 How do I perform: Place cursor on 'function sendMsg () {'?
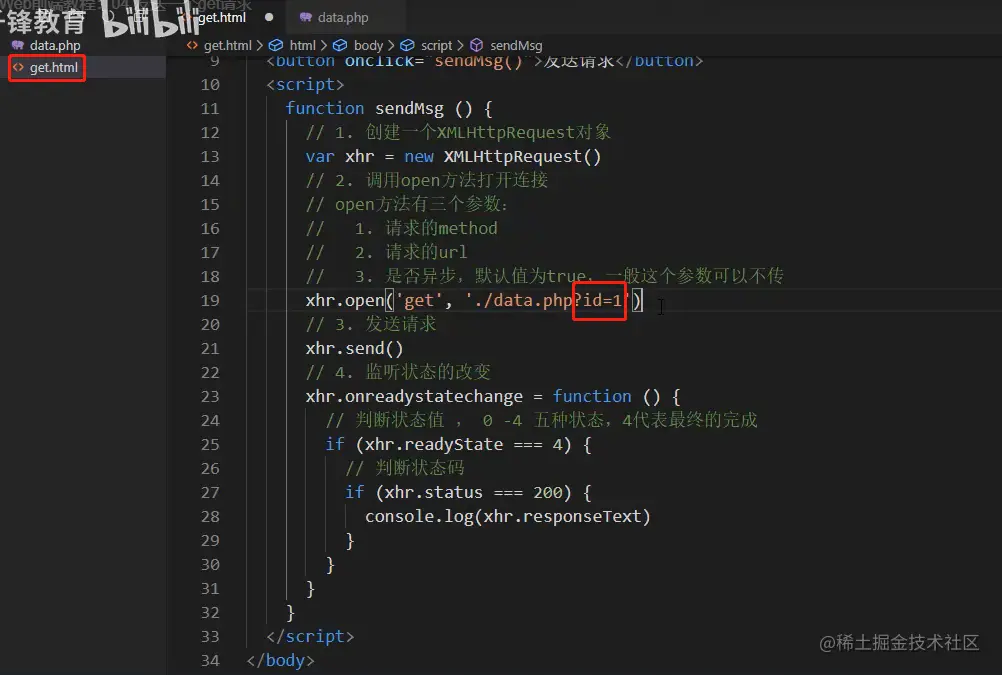pyautogui.click(x=389, y=109)
